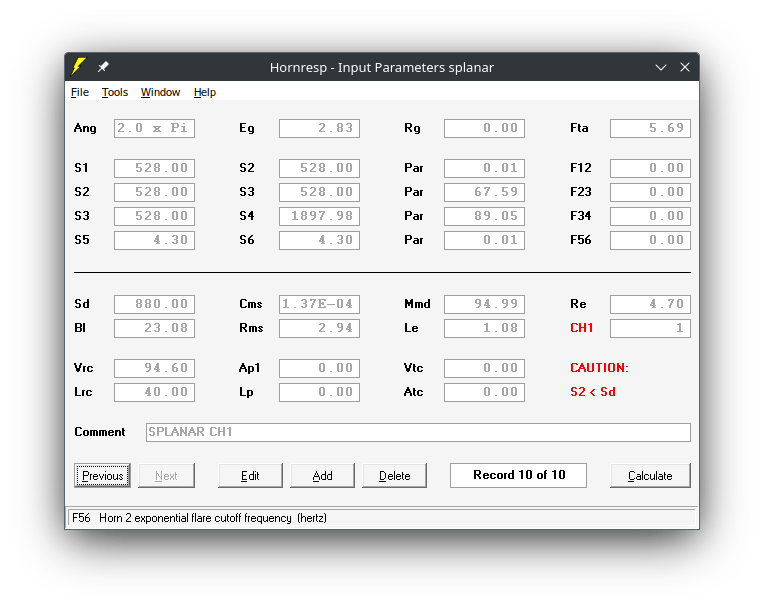Click the S2 field in first column

pyautogui.click(x=154, y=192)
